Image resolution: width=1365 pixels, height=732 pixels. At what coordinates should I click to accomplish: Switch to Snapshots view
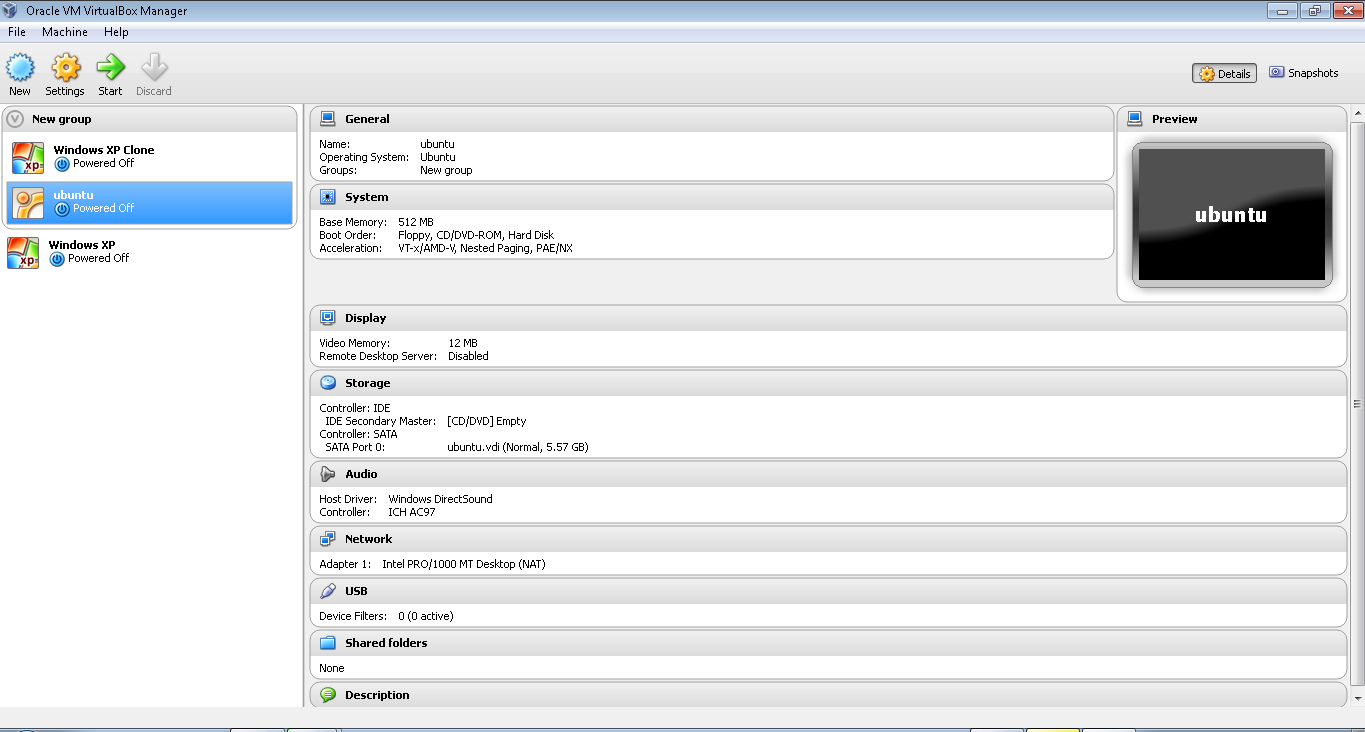(x=1303, y=73)
